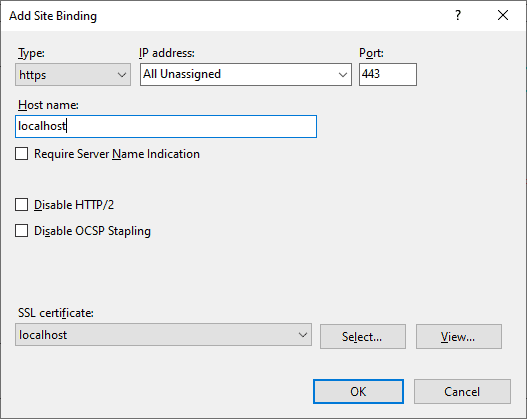This screenshot has height=419, width=527.
Task: Click the SSL certificate label
Action: [56, 313]
